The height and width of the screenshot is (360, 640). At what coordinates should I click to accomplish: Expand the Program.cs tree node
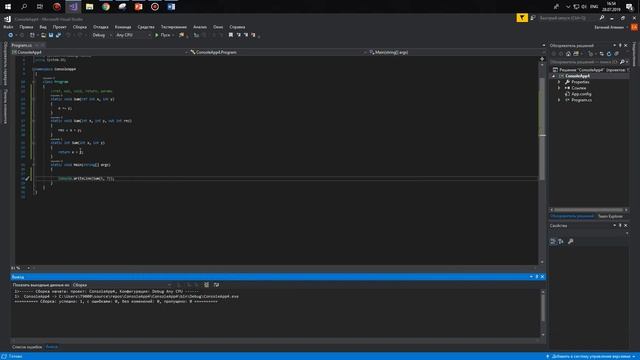click(x=559, y=100)
